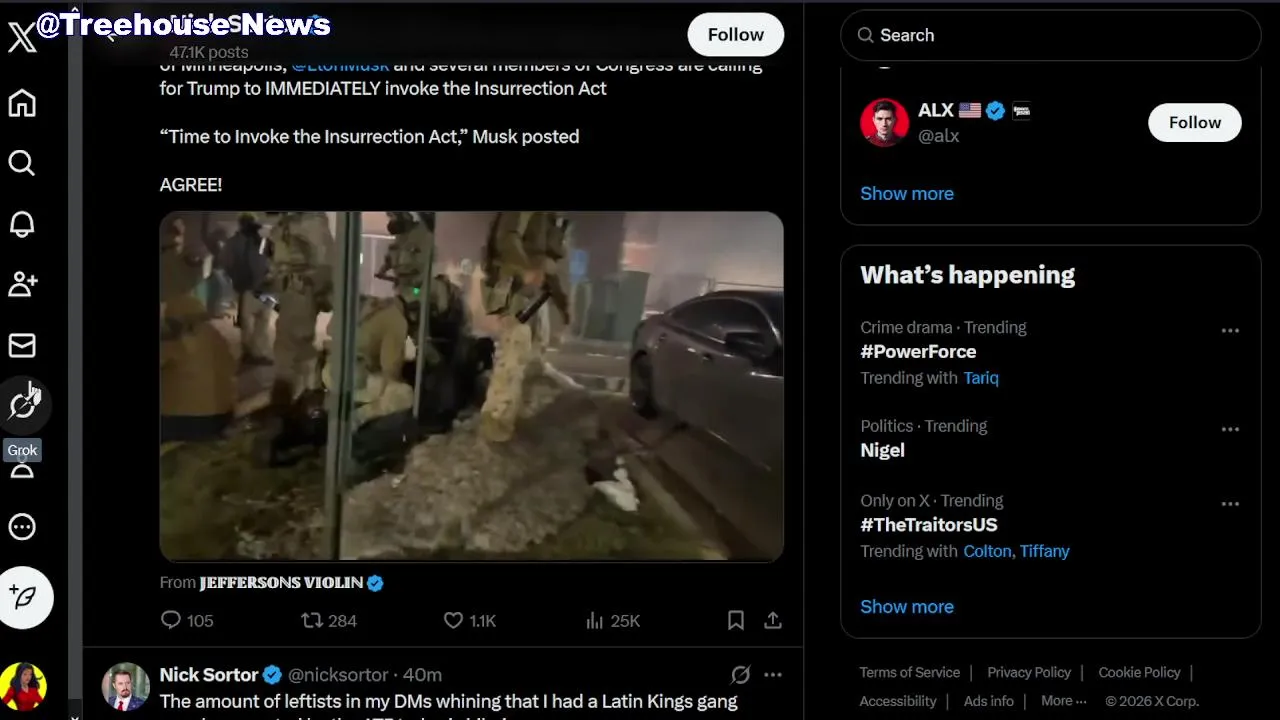Bookmark the Insurrection Act post
The height and width of the screenshot is (720, 1280).
coord(736,621)
